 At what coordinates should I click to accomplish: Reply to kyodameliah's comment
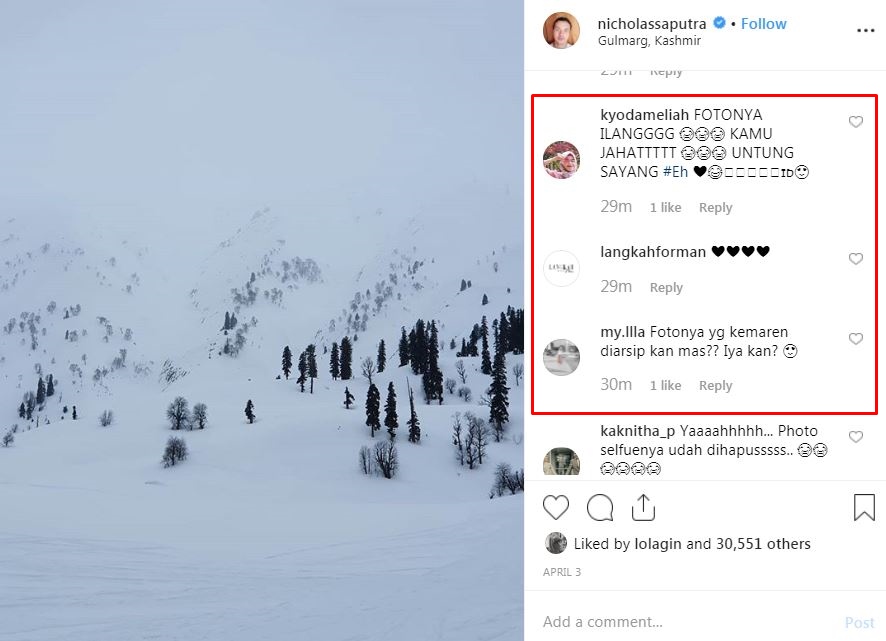tap(715, 207)
